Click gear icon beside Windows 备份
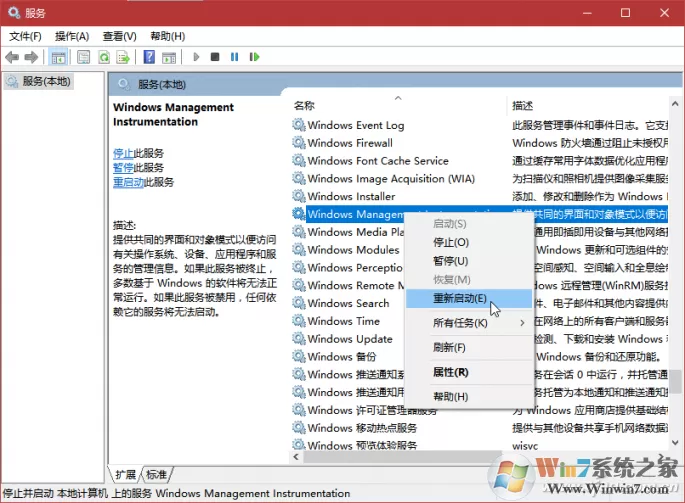 pos(299,357)
